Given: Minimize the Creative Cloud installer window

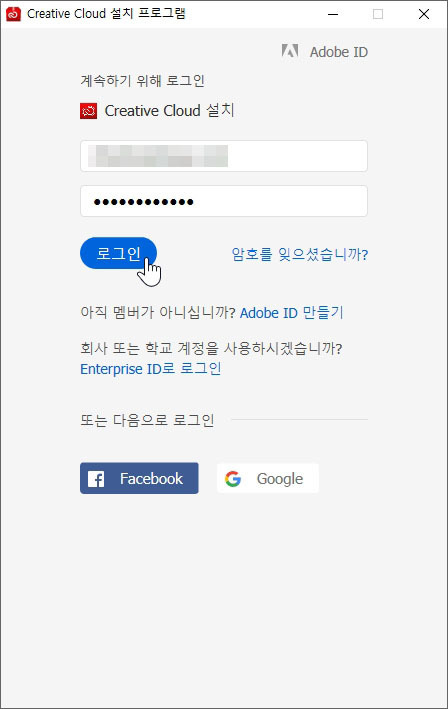Looking at the screenshot, I should pyautogui.click(x=333, y=14).
